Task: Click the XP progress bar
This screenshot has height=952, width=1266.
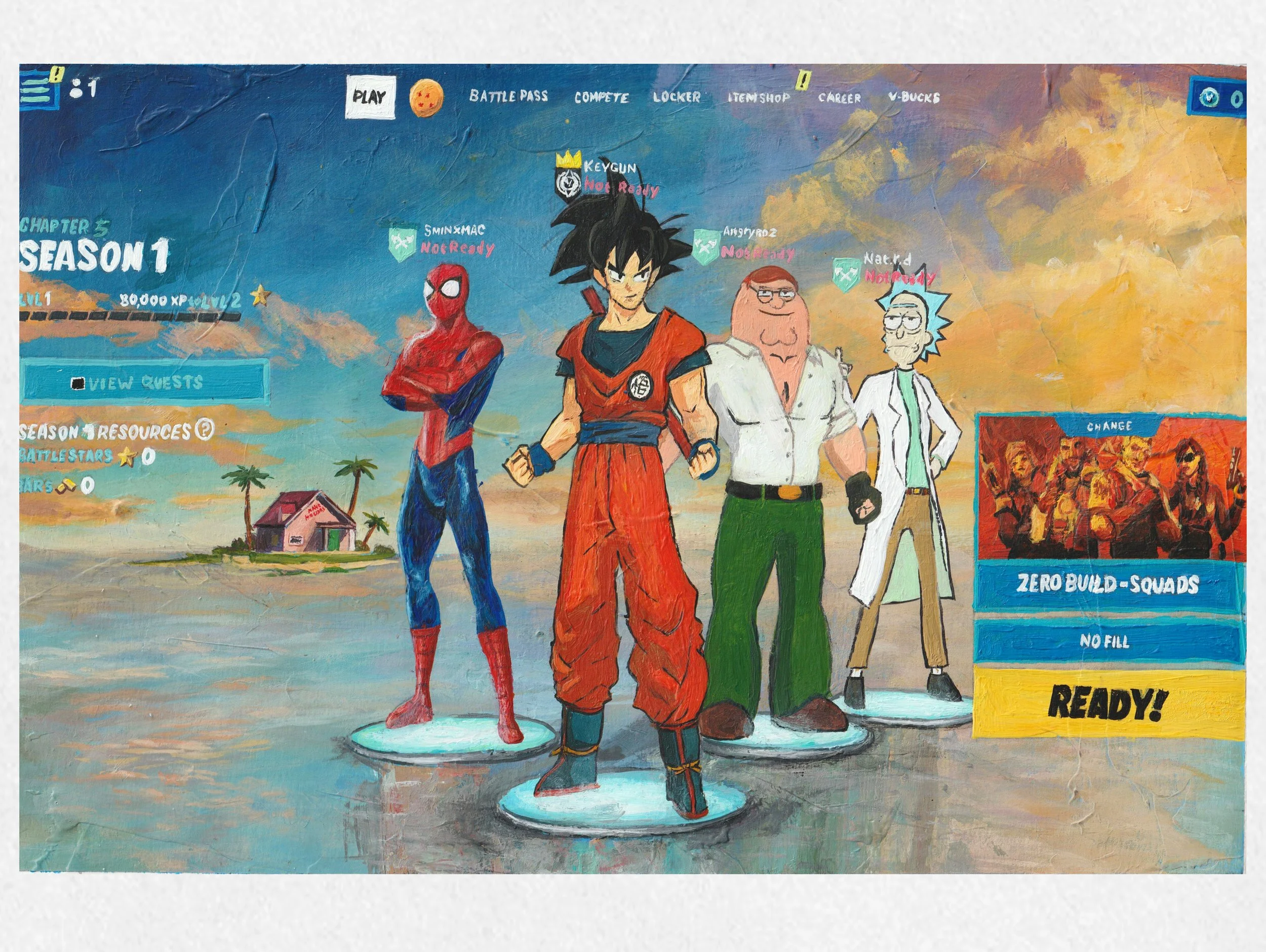Action: click(130, 316)
